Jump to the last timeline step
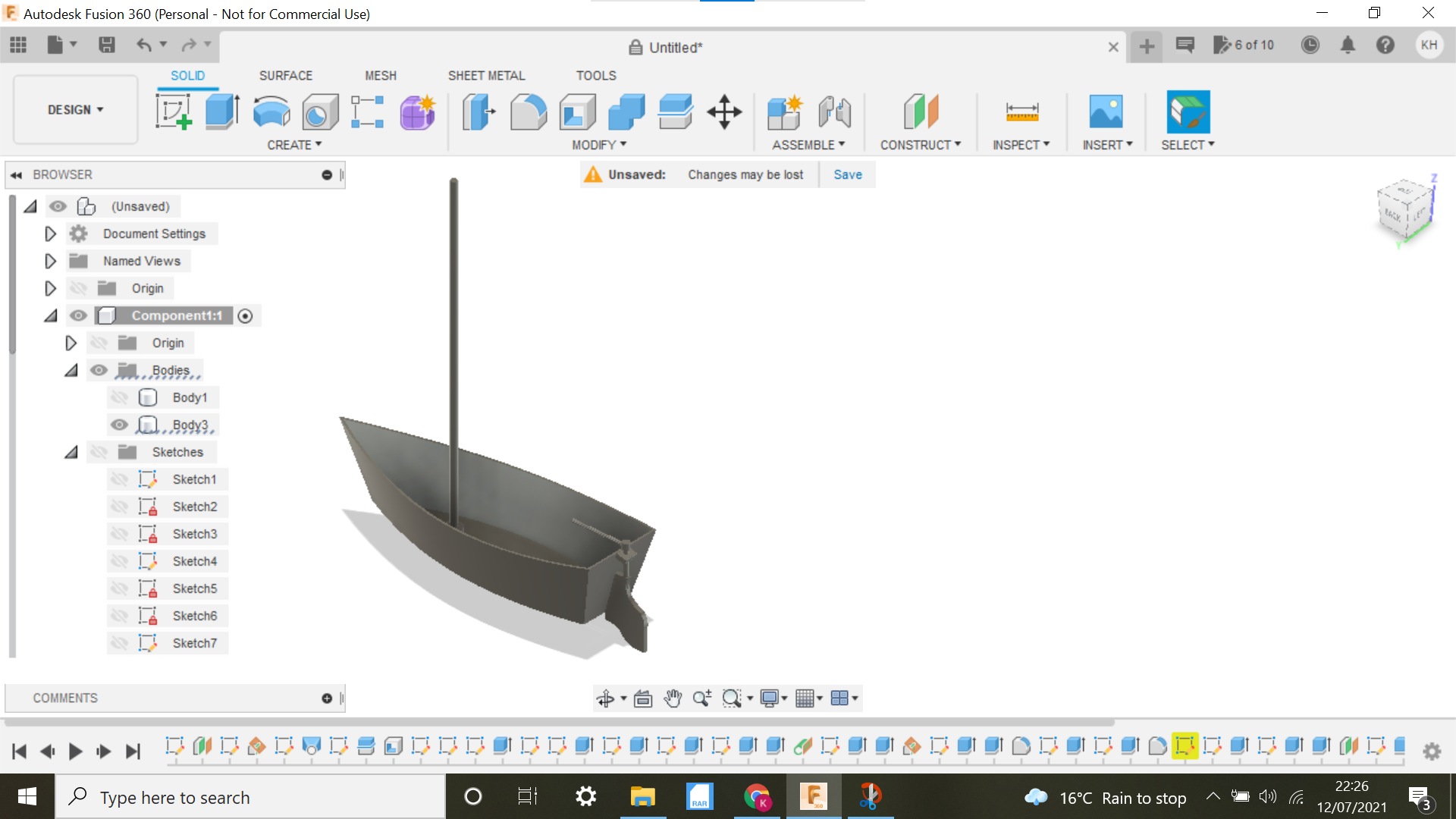This screenshot has width=1456, height=819. click(x=133, y=752)
